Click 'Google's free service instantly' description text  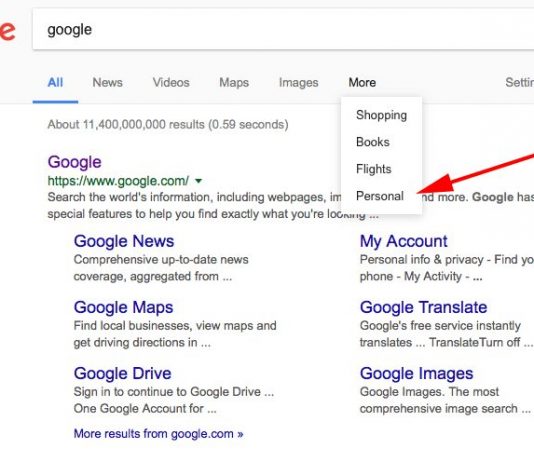tap(440, 326)
